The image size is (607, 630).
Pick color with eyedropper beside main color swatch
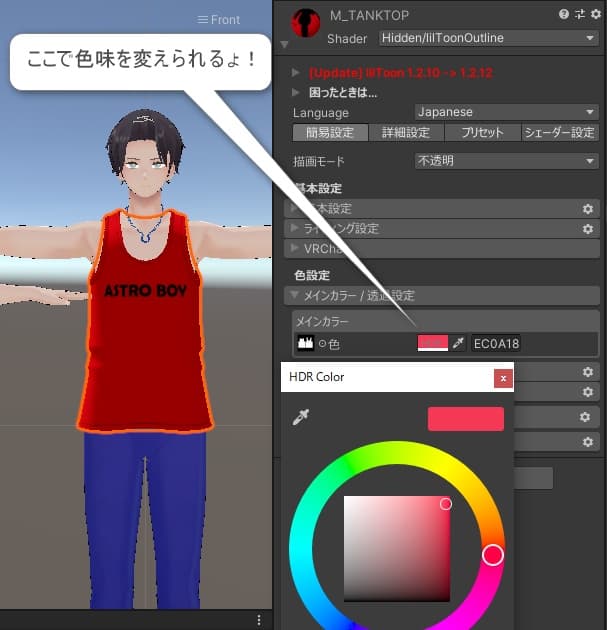(458, 343)
